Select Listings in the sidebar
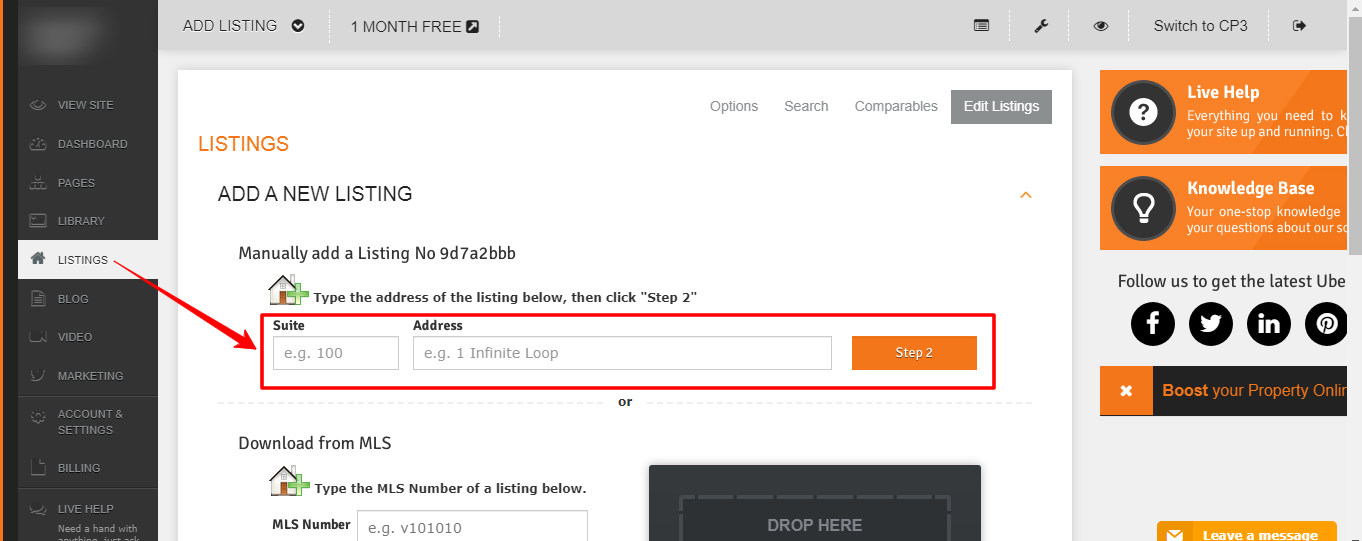This screenshot has width=1362, height=541. tap(88, 260)
